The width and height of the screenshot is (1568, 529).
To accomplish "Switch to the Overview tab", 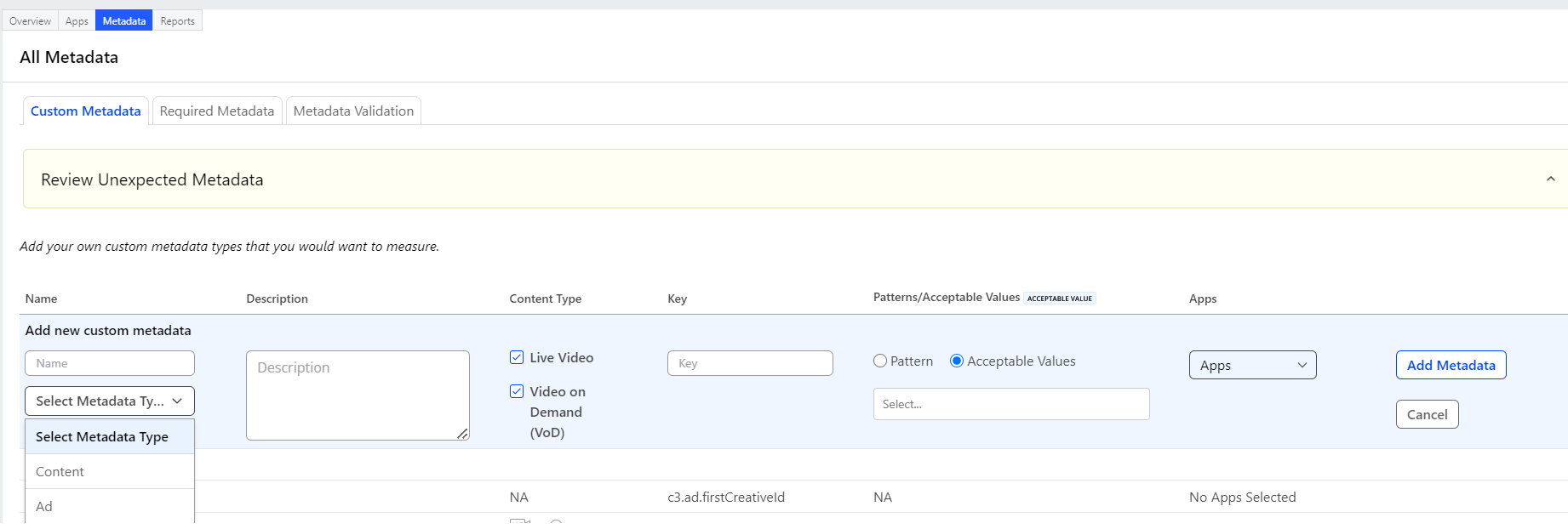I will (x=30, y=20).
